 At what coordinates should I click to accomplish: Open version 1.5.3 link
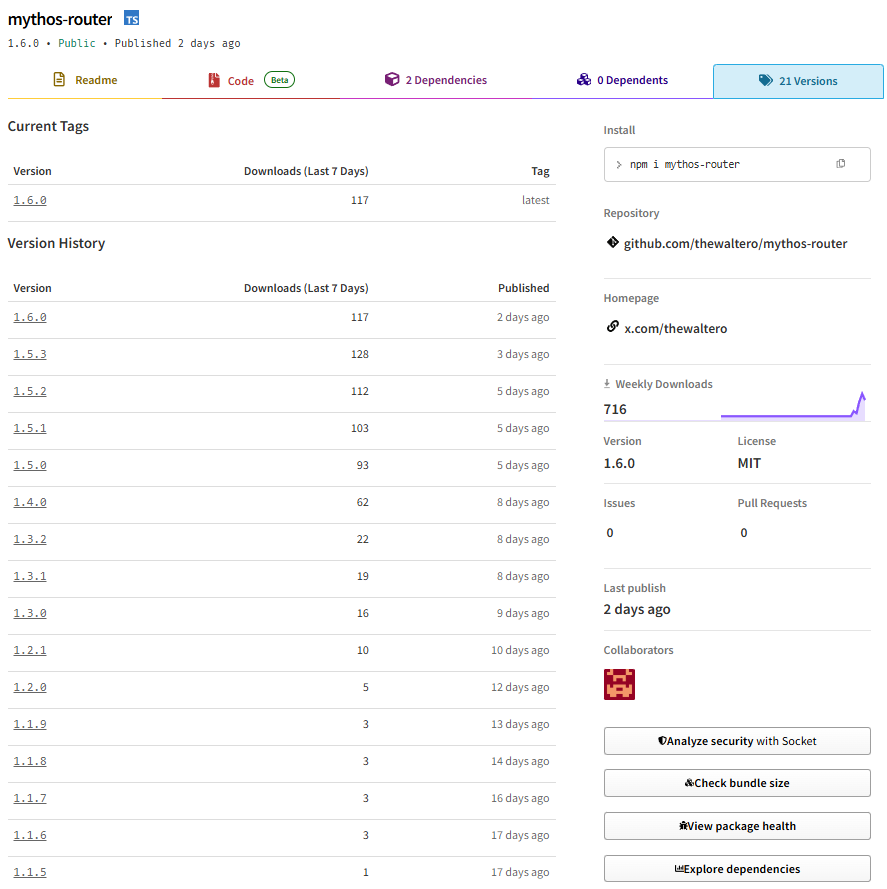tap(30, 354)
